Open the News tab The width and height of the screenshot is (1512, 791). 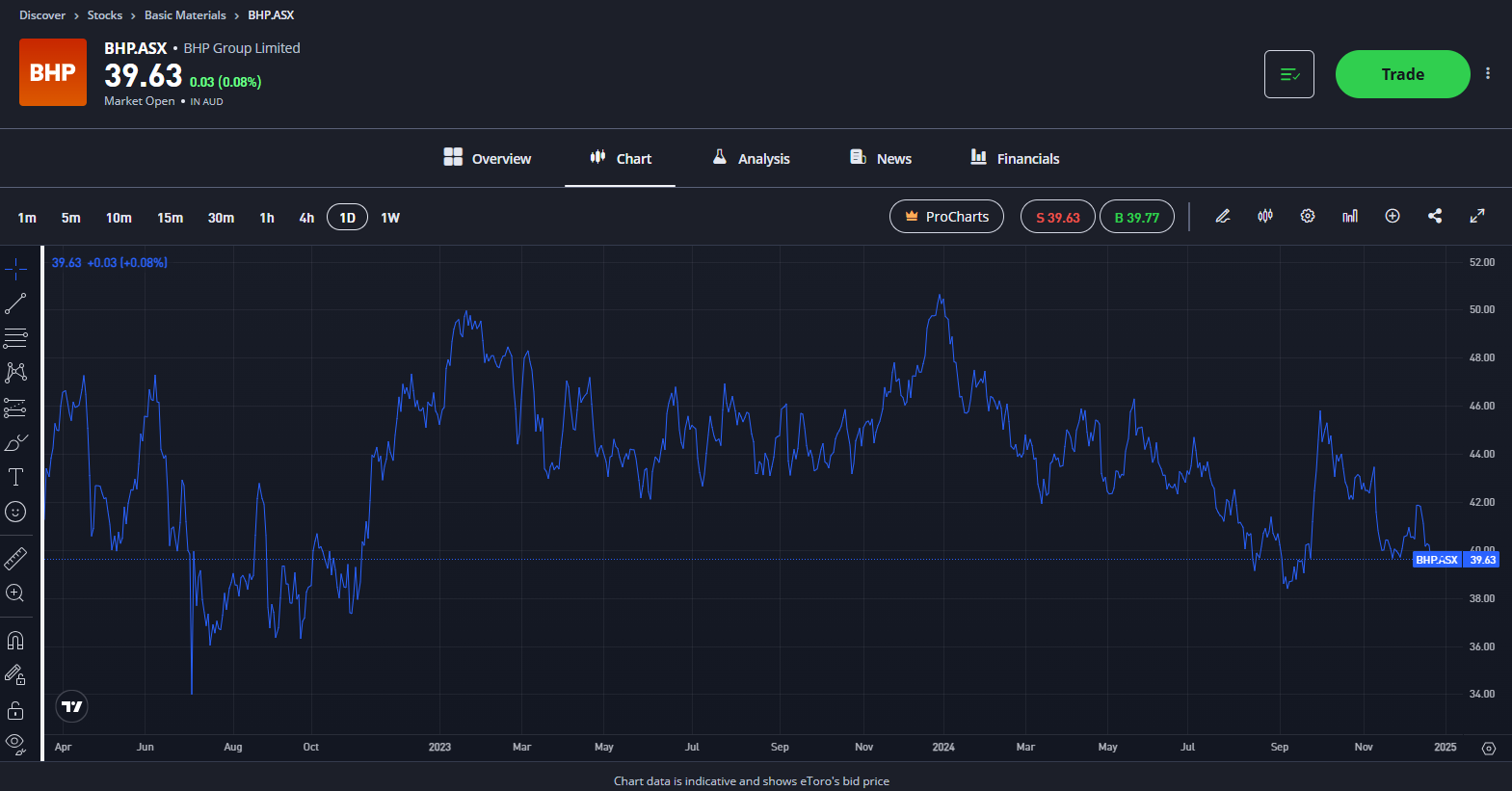click(880, 158)
